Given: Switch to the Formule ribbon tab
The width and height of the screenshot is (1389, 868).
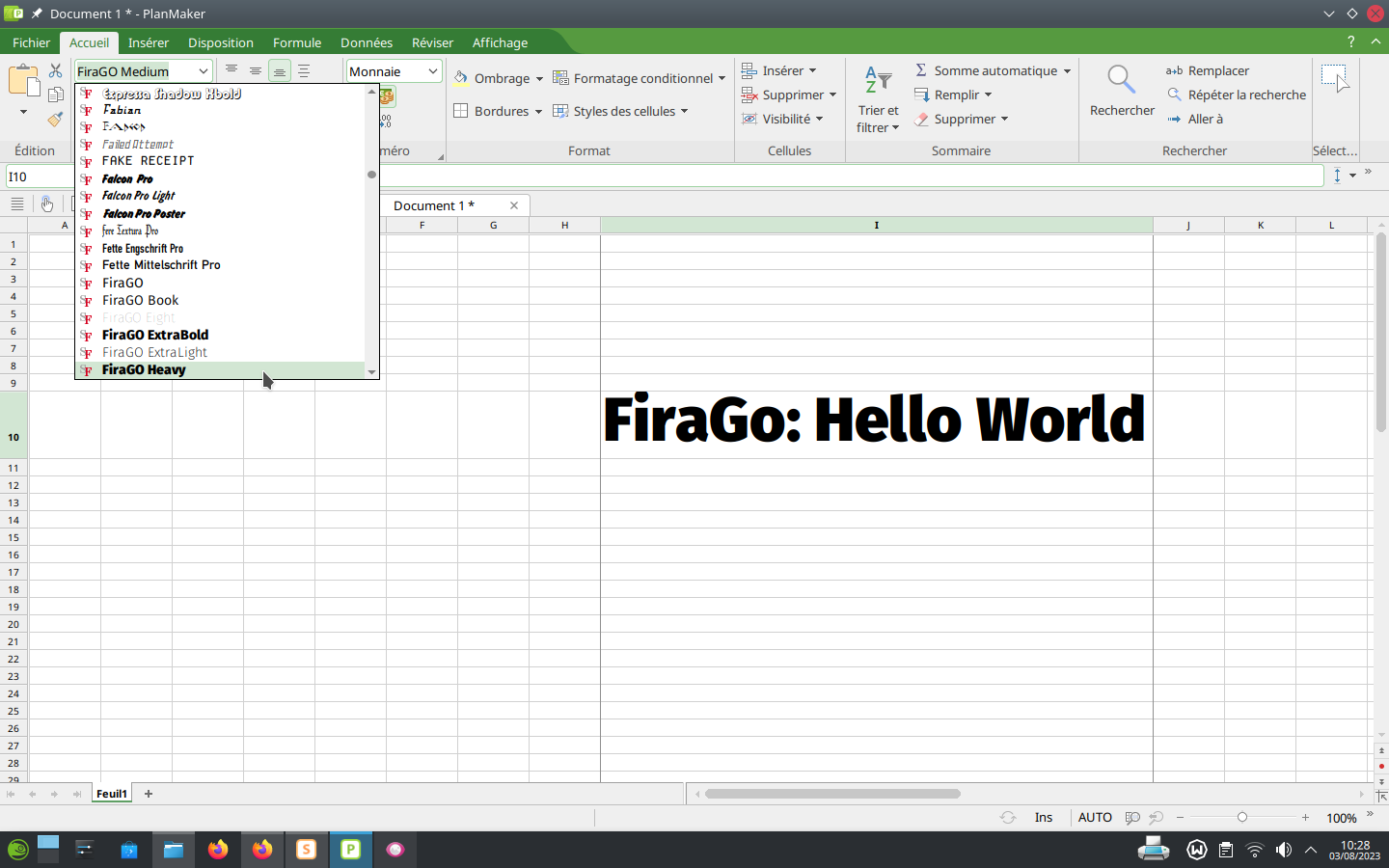Looking at the screenshot, I should pos(297,42).
